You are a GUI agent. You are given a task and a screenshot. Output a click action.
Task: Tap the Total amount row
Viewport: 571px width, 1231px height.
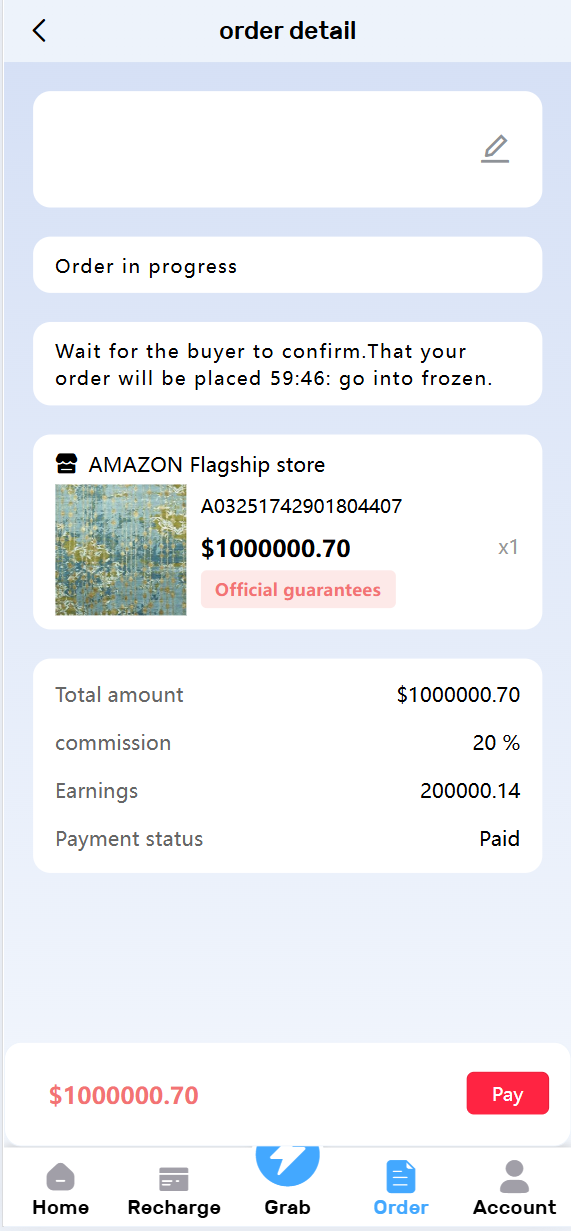point(288,695)
